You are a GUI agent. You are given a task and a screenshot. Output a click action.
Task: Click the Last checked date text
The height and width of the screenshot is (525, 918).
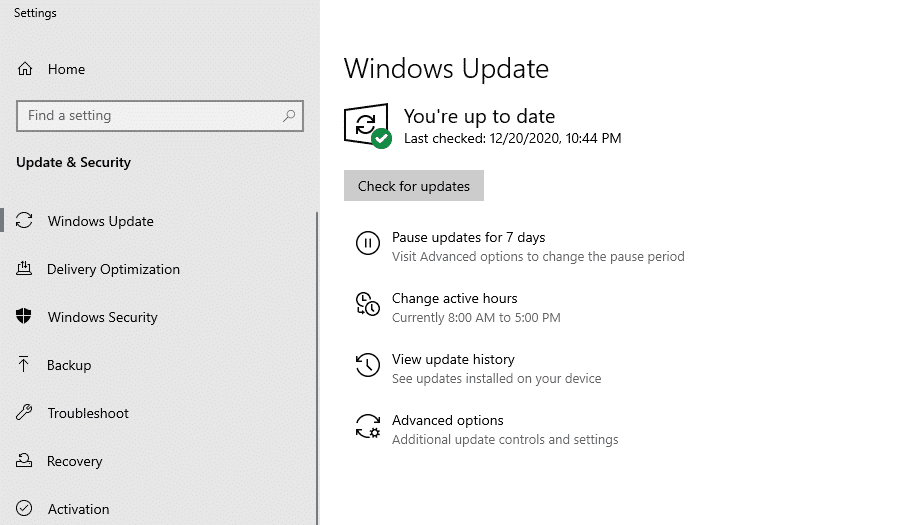512,138
